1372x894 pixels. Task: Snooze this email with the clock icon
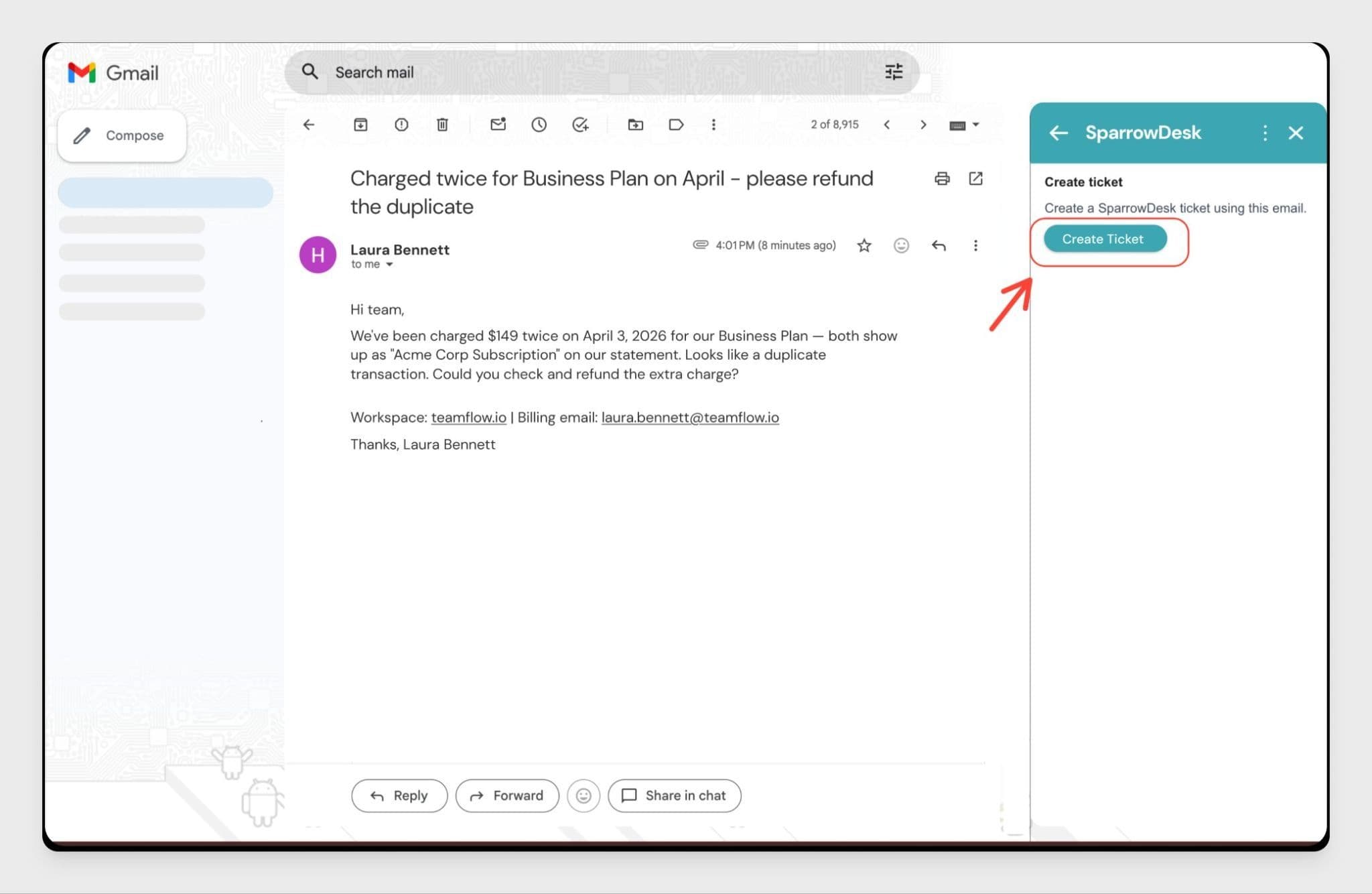click(x=539, y=125)
